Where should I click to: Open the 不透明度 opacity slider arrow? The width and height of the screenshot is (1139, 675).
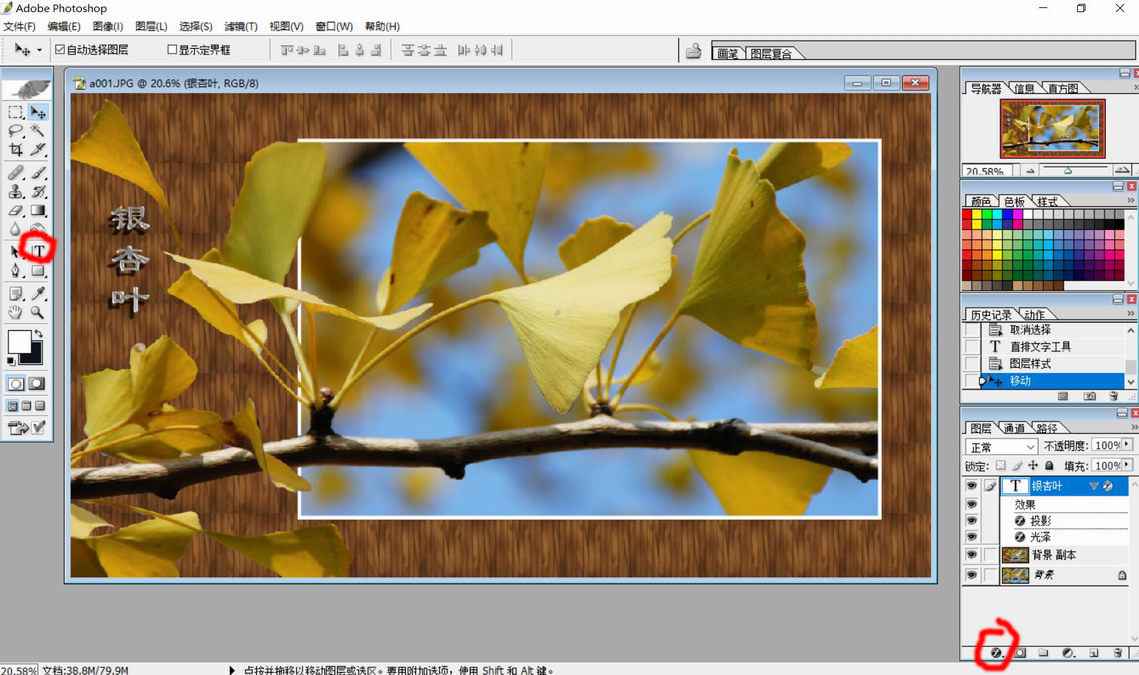click(x=1127, y=445)
